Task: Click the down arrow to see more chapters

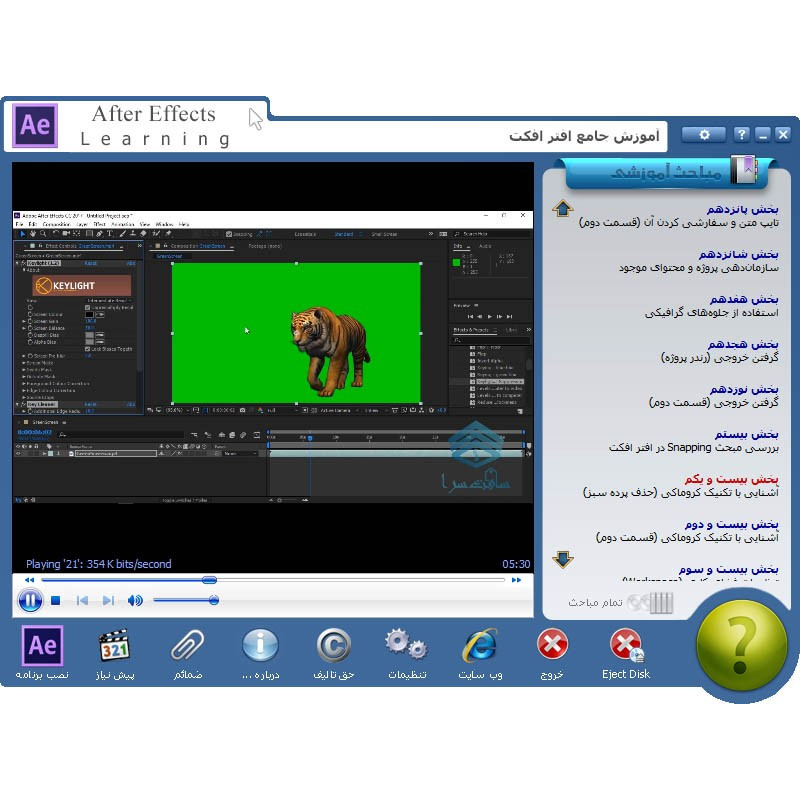Action: 563,559
